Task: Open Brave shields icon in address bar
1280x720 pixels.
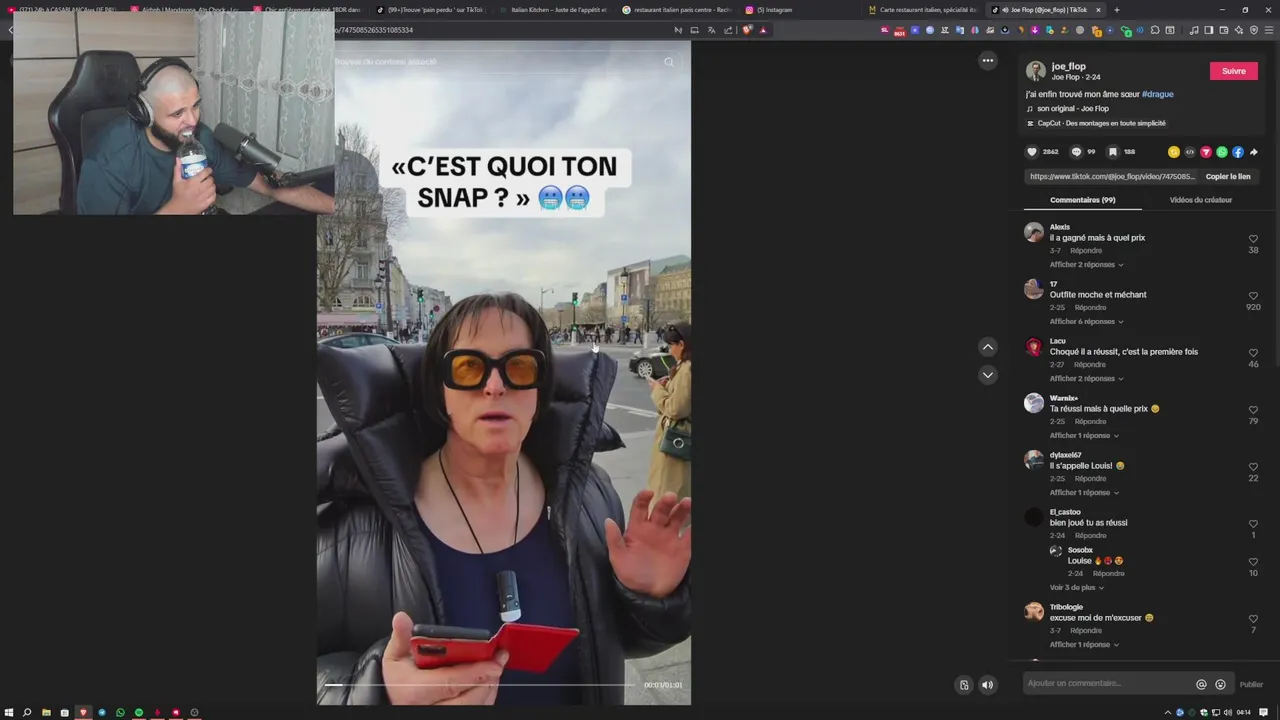Action: coord(746,30)
